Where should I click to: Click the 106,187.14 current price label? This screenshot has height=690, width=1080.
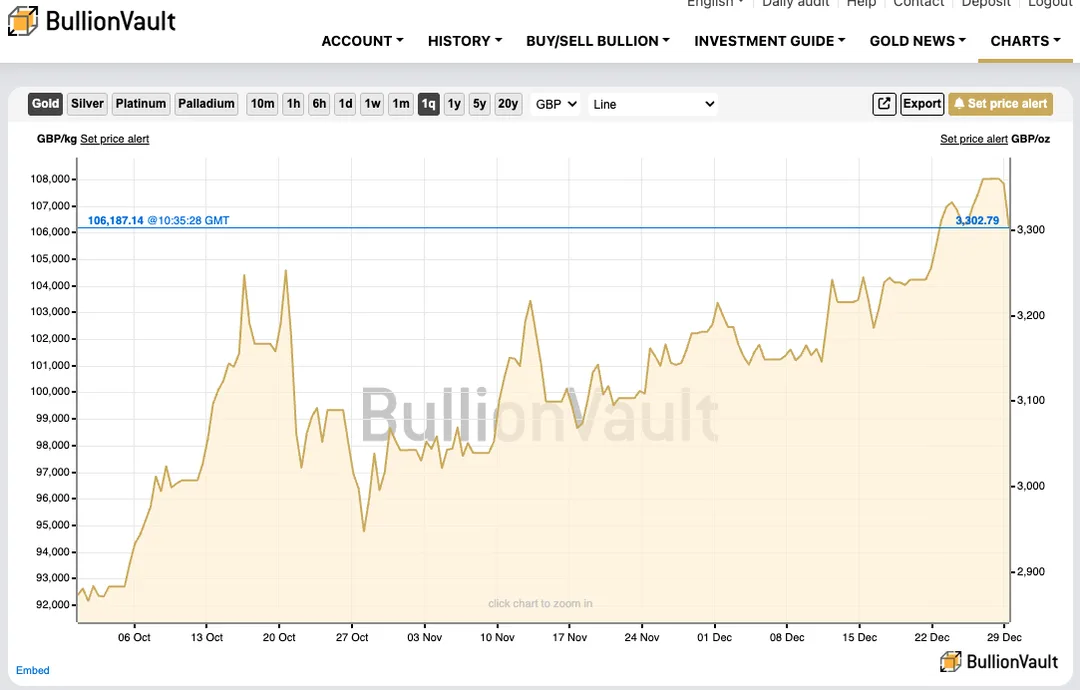[116, 220]
